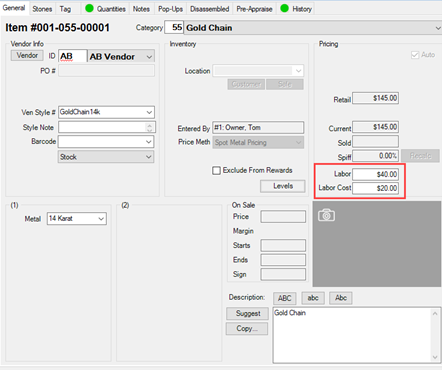Click the Style Note stepper arrows

click(150, 127)
